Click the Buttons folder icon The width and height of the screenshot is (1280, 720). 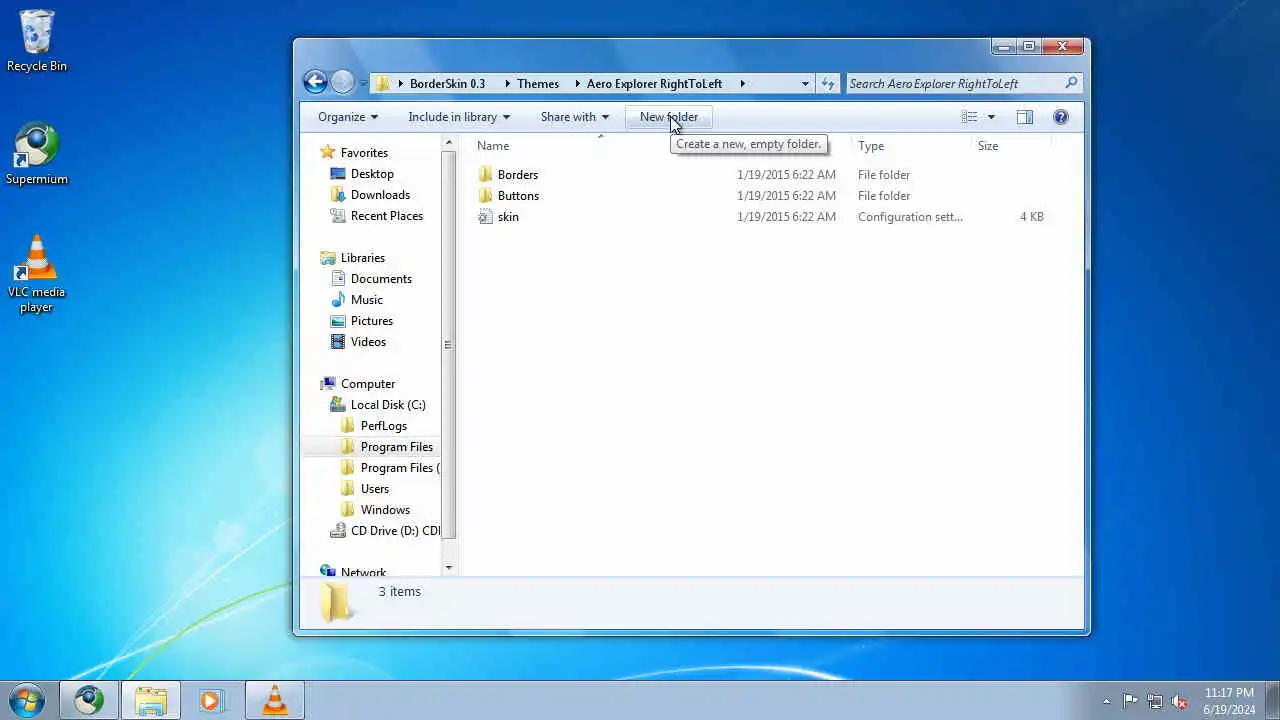(485, 195)
